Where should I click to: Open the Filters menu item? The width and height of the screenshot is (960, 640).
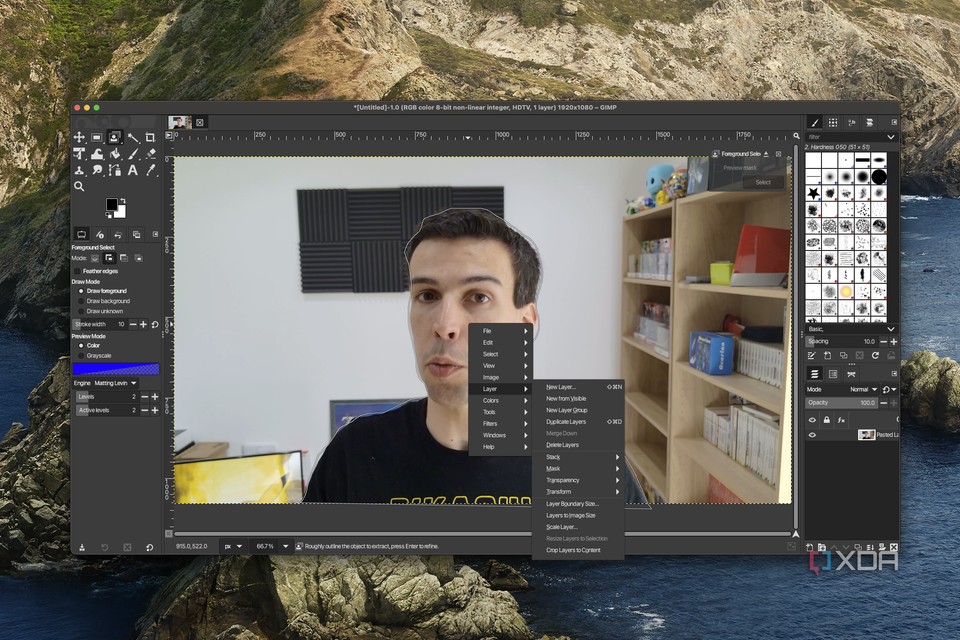click(500, 424)
